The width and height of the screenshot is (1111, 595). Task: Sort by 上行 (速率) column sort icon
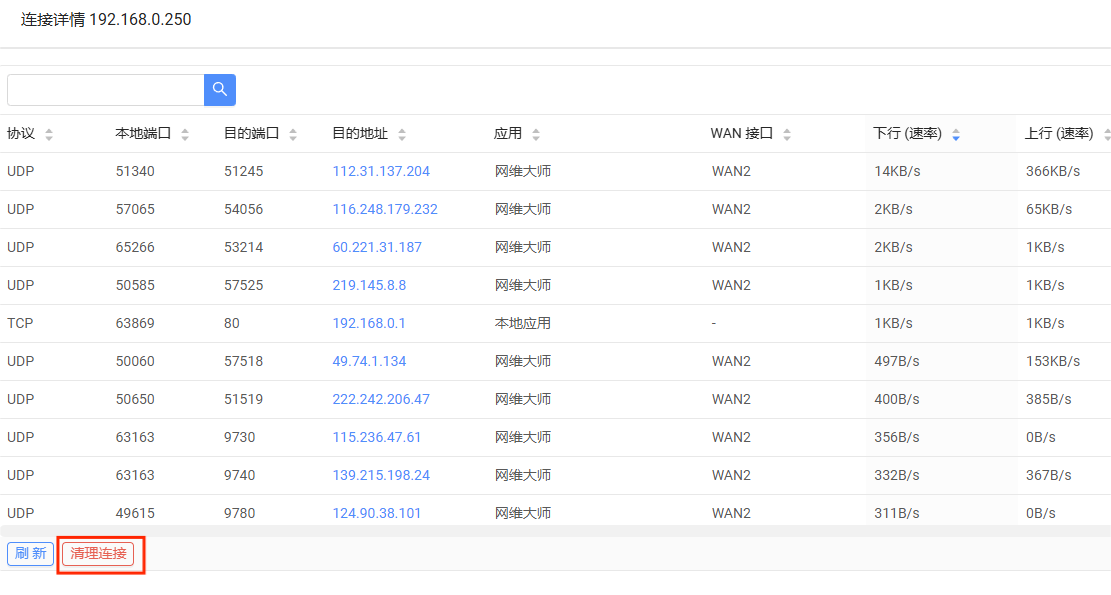pyautogui.click(x=1107, y=135)
